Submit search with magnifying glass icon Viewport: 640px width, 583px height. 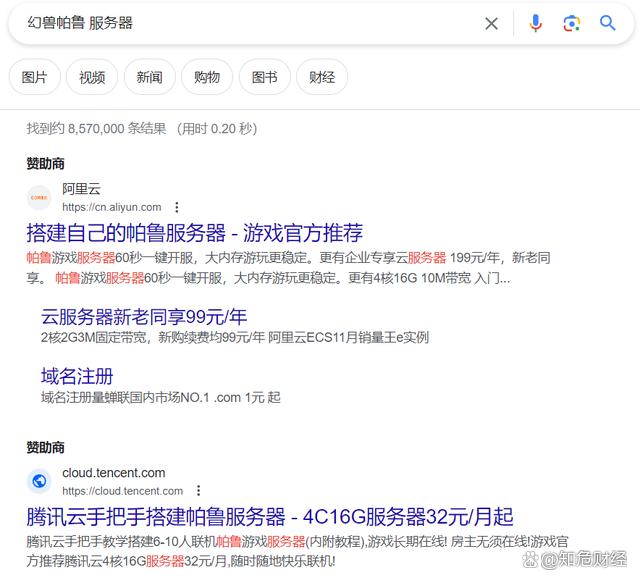coord(607,23)
